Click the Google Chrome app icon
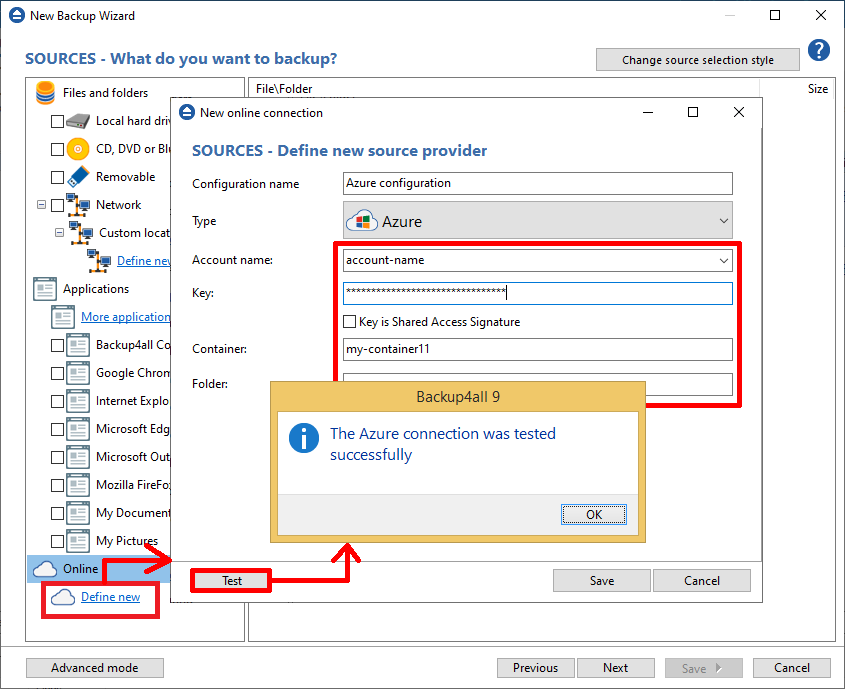845x689 pixels. coord(78,373)
